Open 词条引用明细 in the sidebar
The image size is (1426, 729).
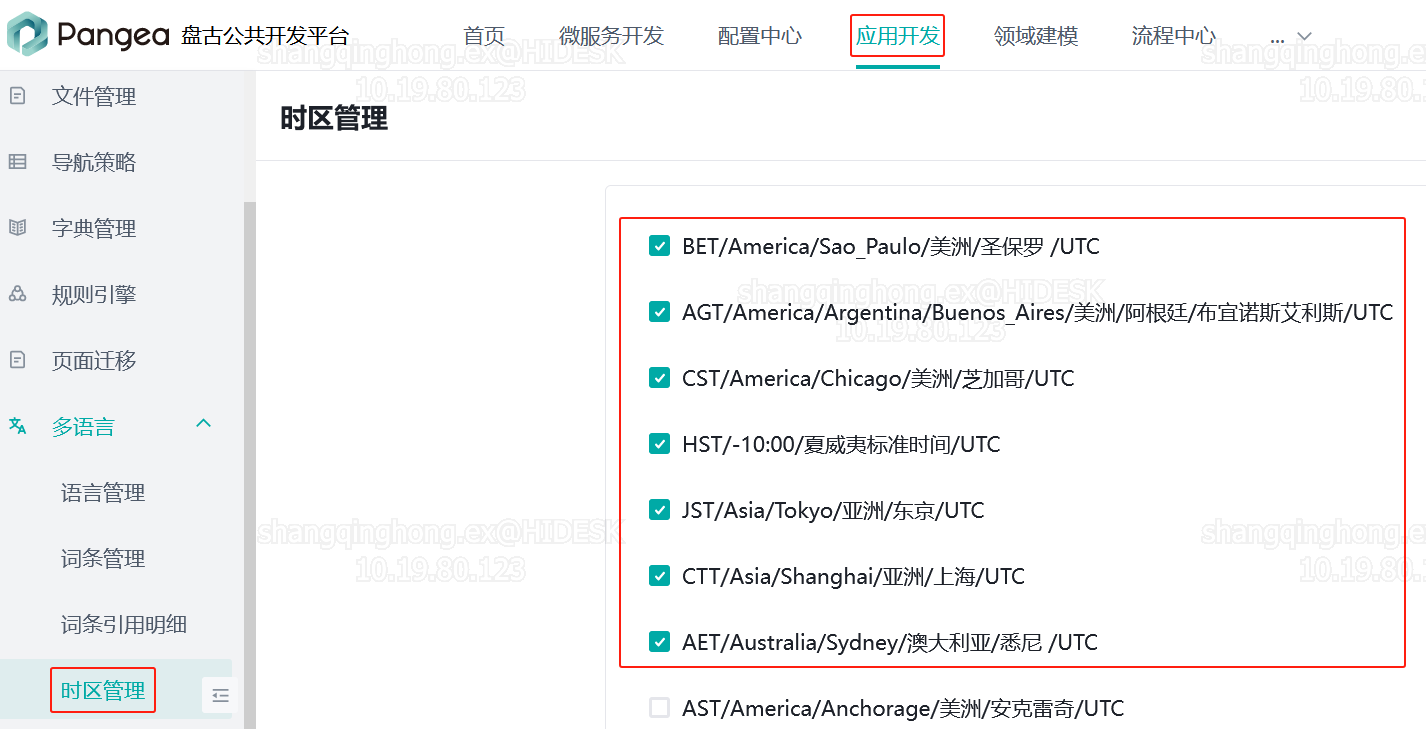124,625
